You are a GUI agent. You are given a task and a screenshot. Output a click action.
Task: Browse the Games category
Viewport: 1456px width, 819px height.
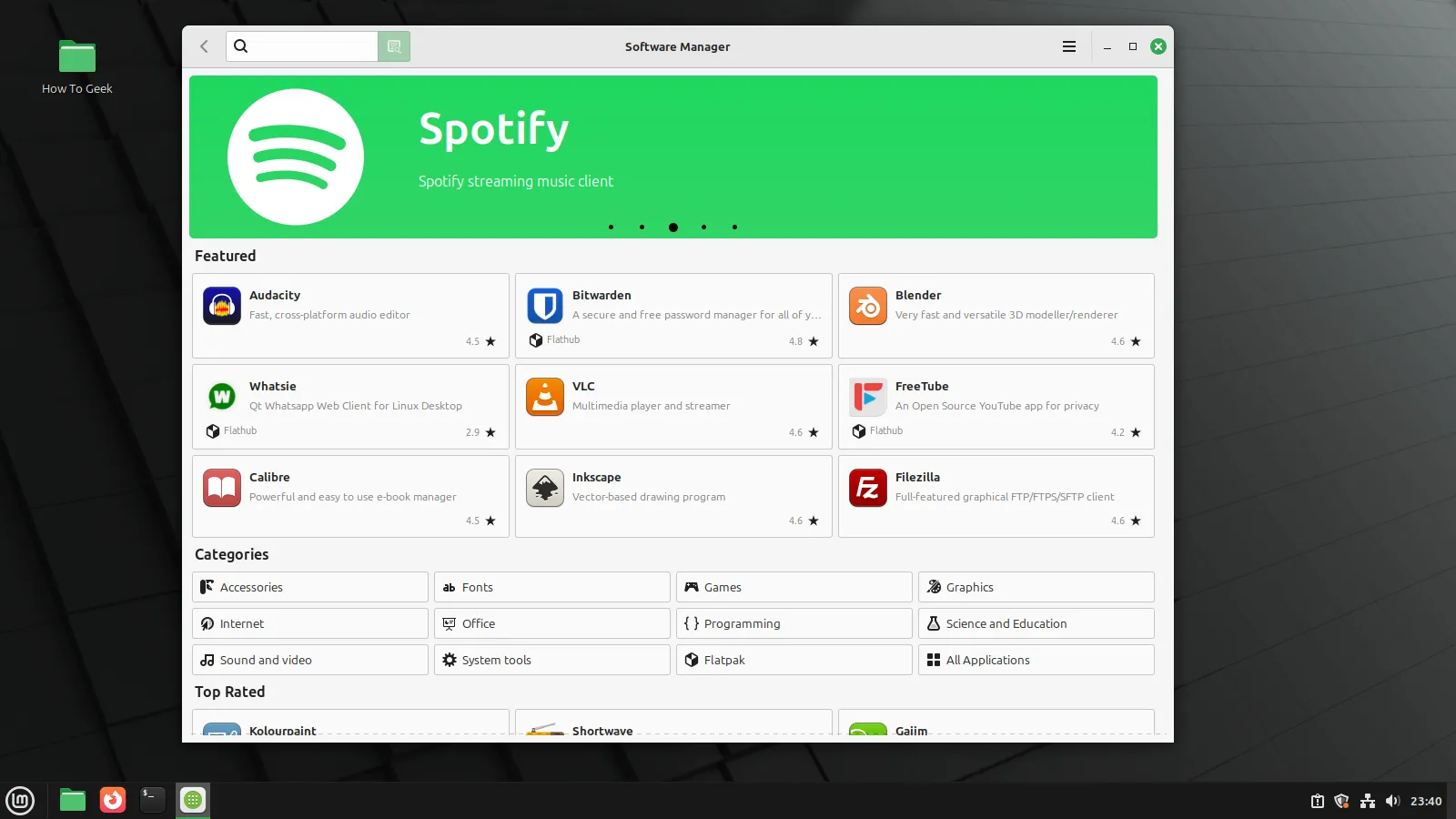(x=794, y=587)
